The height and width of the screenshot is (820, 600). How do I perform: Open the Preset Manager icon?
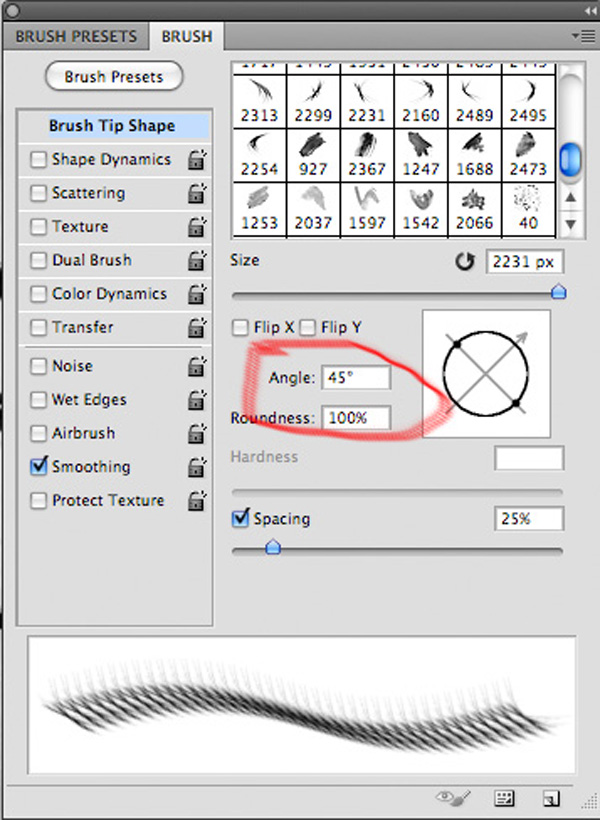[504, 798]
